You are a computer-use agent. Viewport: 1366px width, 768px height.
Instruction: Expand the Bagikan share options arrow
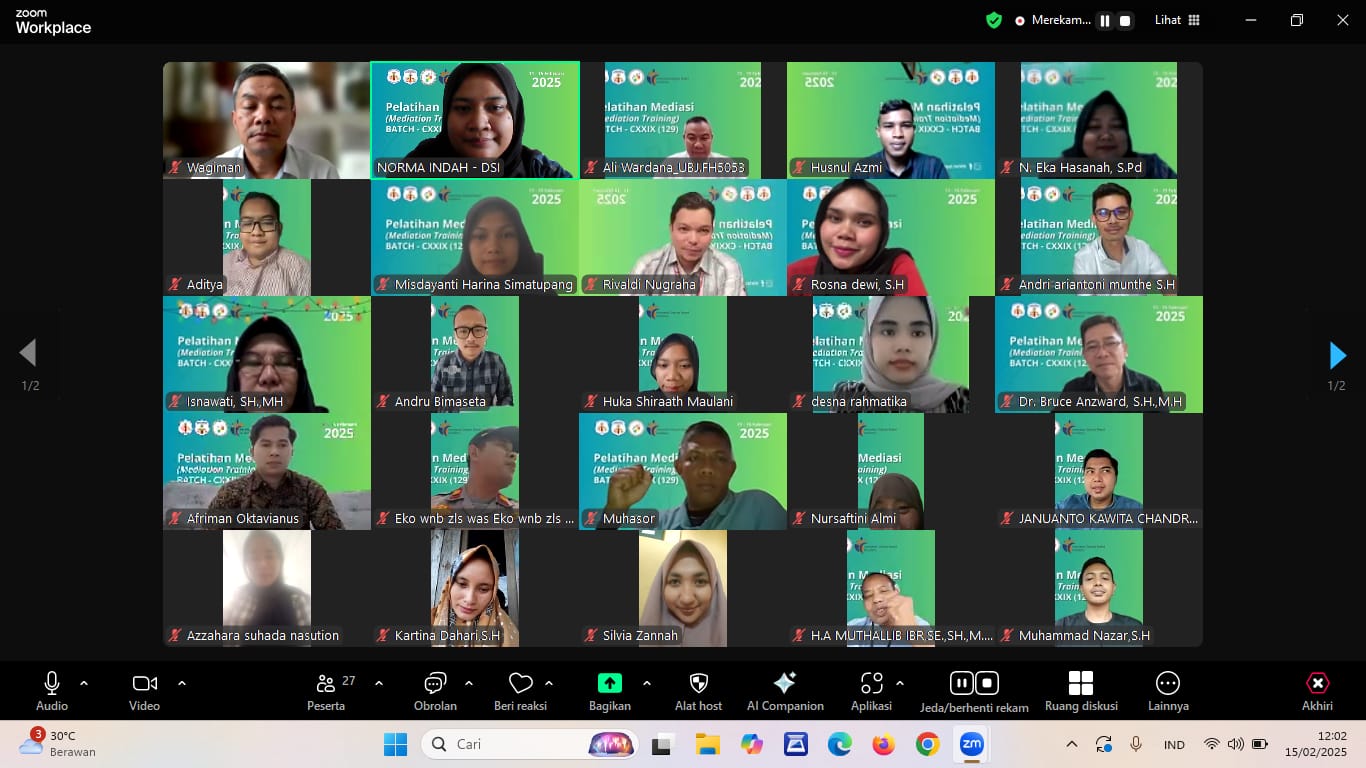pos(646,683)
